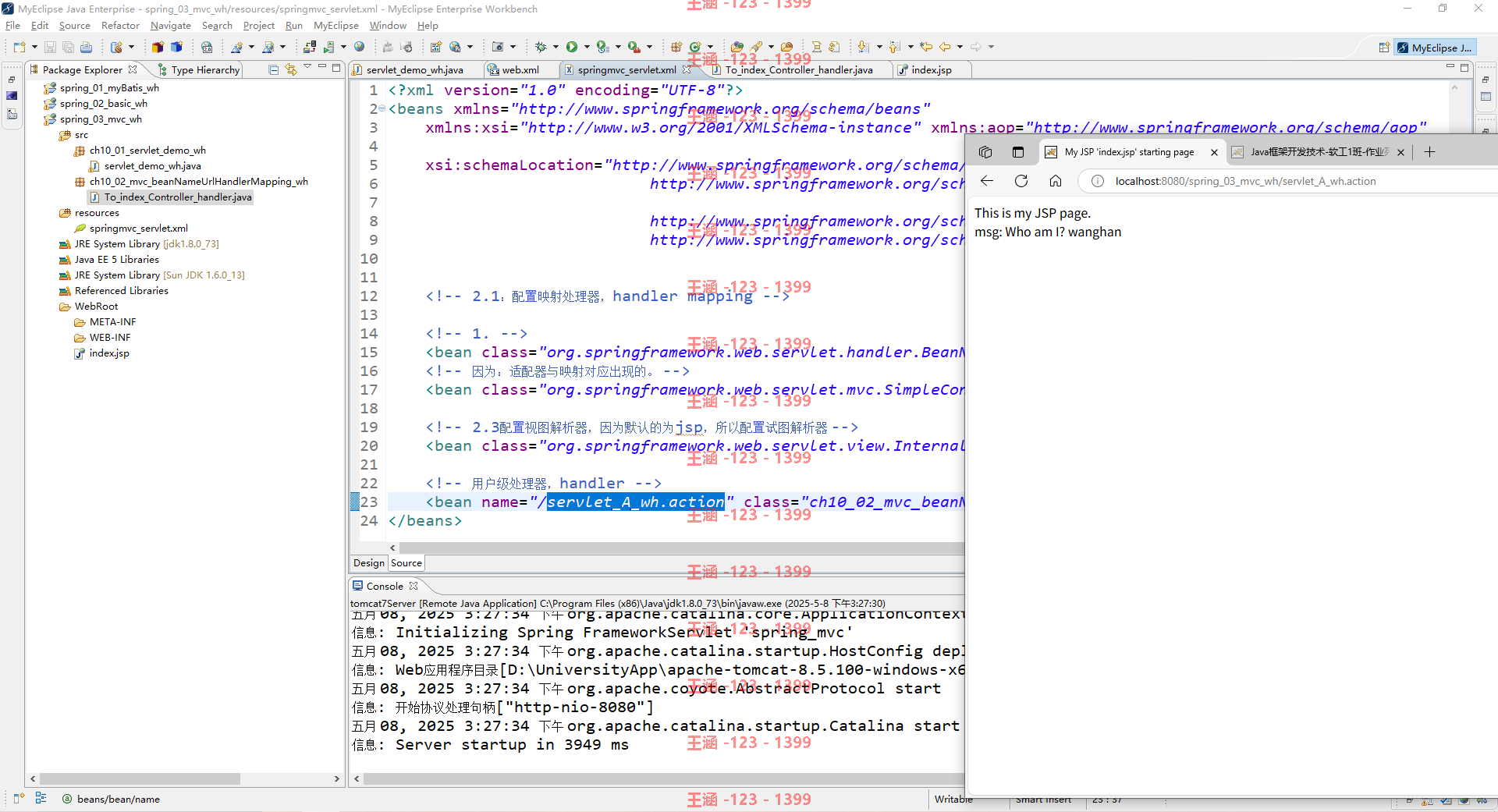Click the Open Web Browser globe icon
Viewport: 1498px width, 812px height.
point(359,47)
